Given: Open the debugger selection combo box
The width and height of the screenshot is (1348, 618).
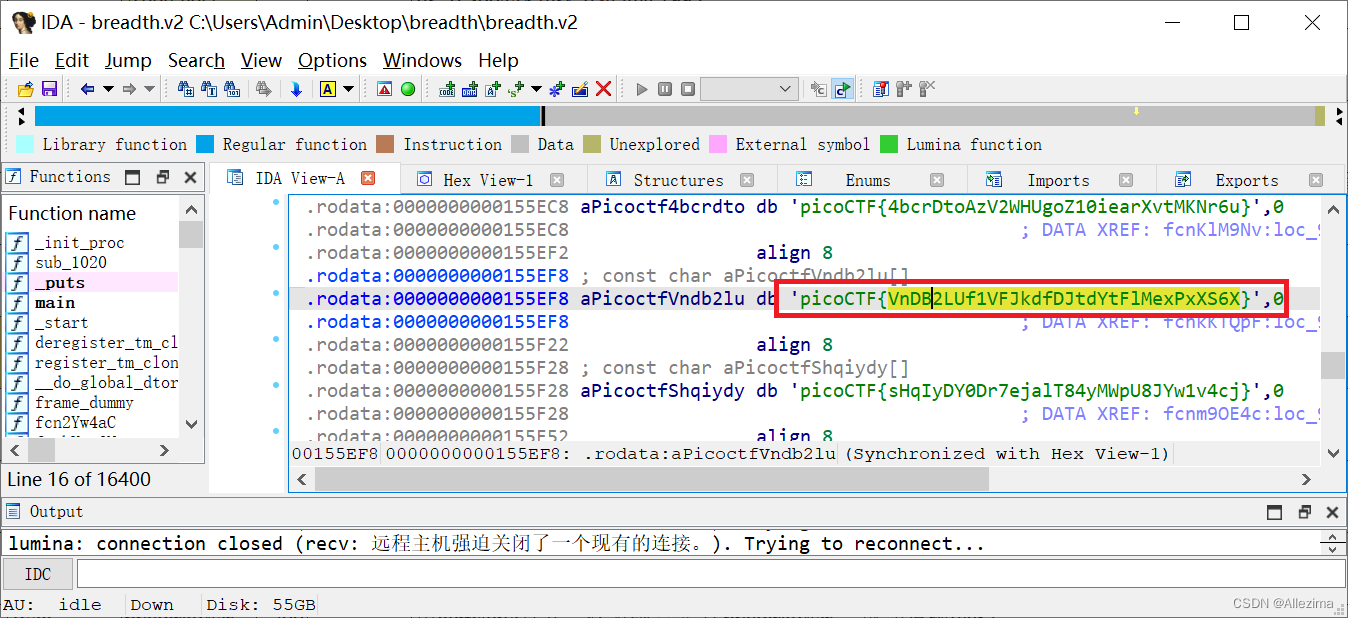Looking at the screenshot, I should 749,89.
